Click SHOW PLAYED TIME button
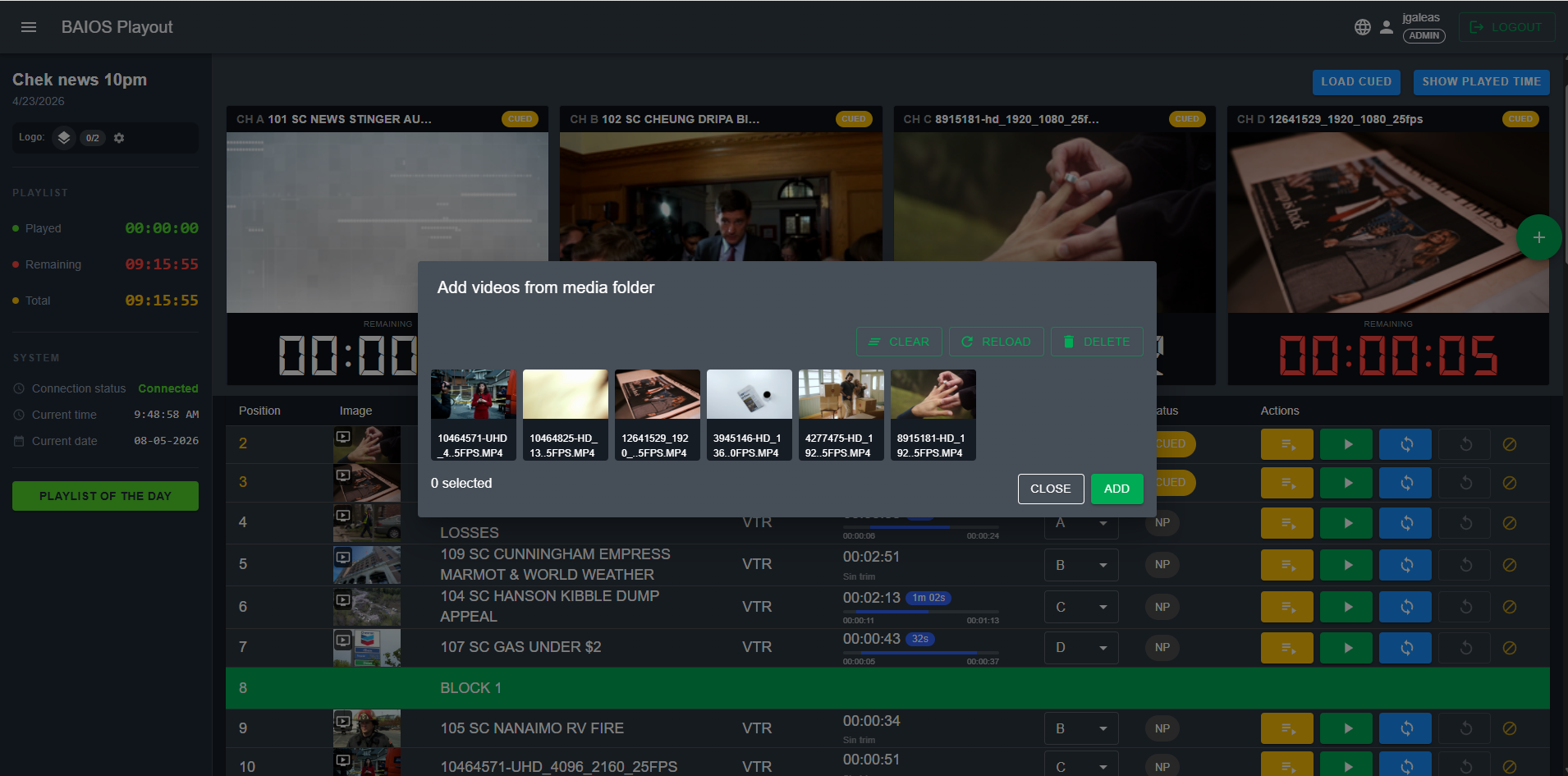The width and height of the screenshot is (1568, 776). click(x=1481, y=81)
